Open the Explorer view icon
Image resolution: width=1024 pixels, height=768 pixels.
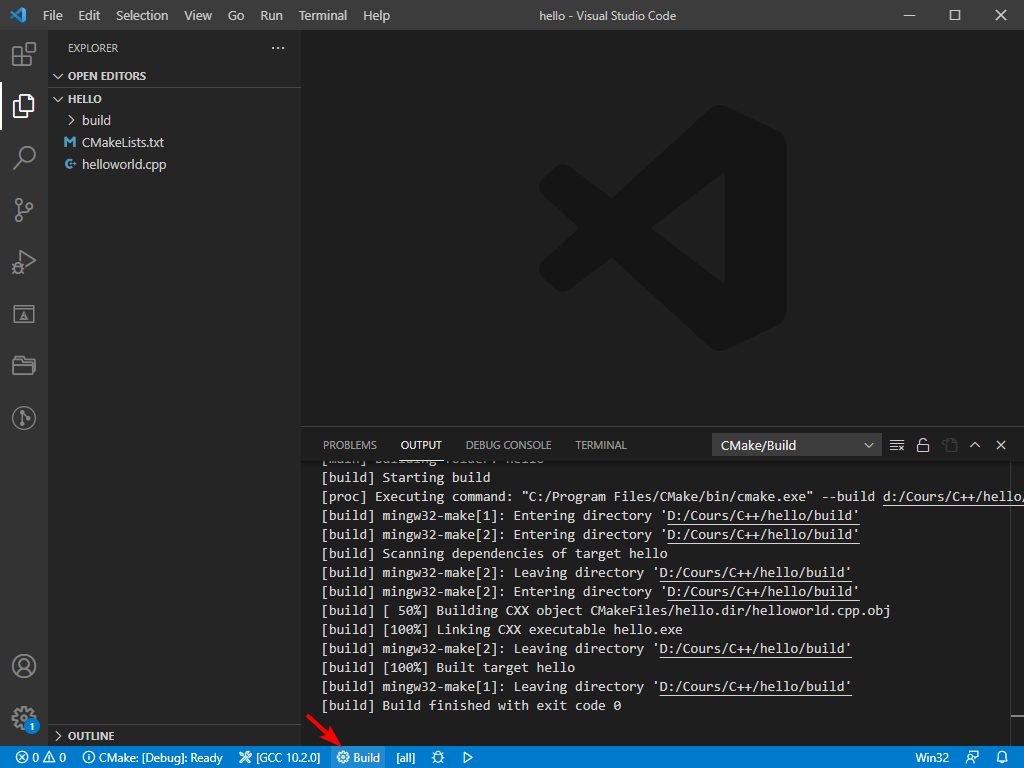[x=24, y=106]
